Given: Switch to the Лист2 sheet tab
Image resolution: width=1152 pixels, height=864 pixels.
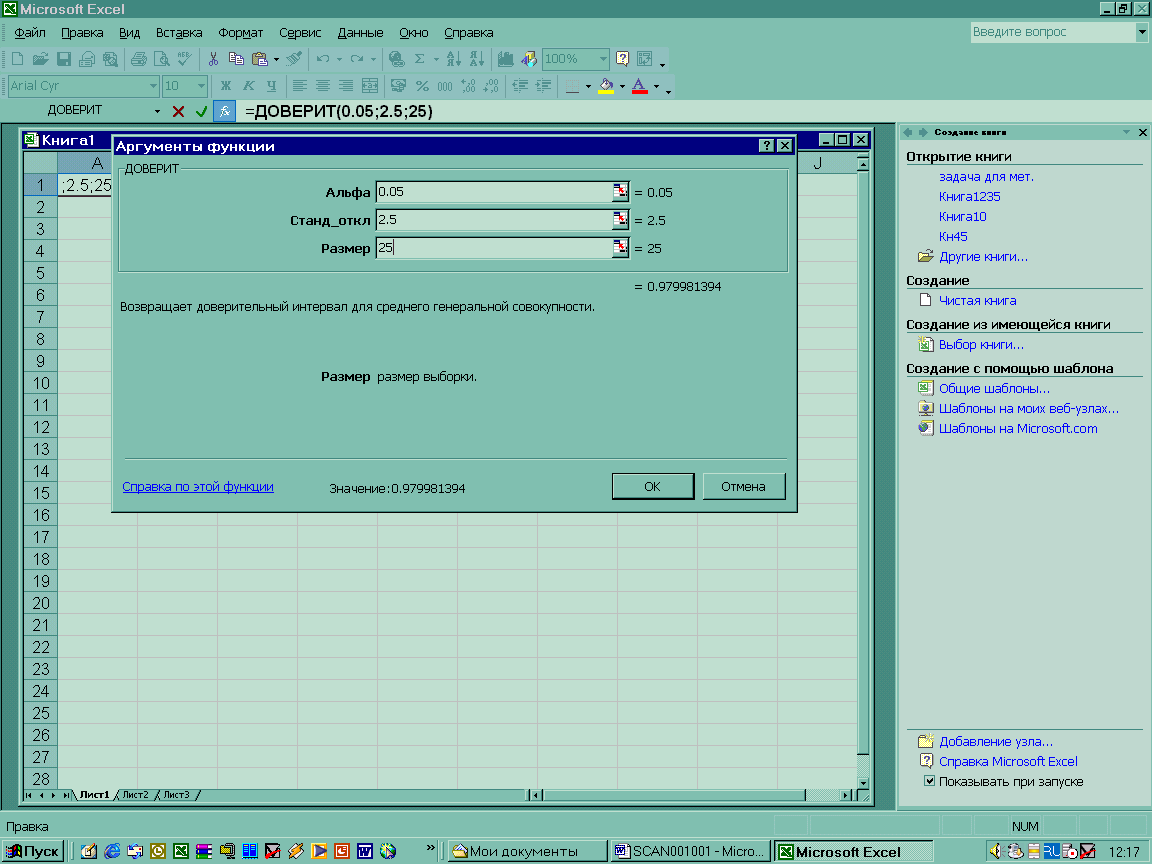Looking at the screenshot, I should (x=135, y=795).
